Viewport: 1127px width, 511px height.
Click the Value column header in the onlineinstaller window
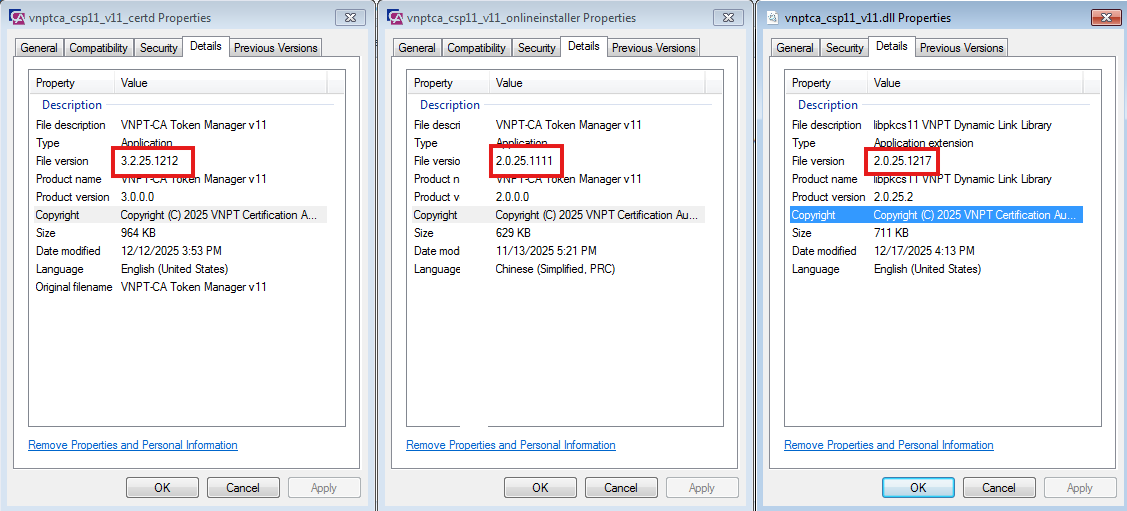[598, 83]
